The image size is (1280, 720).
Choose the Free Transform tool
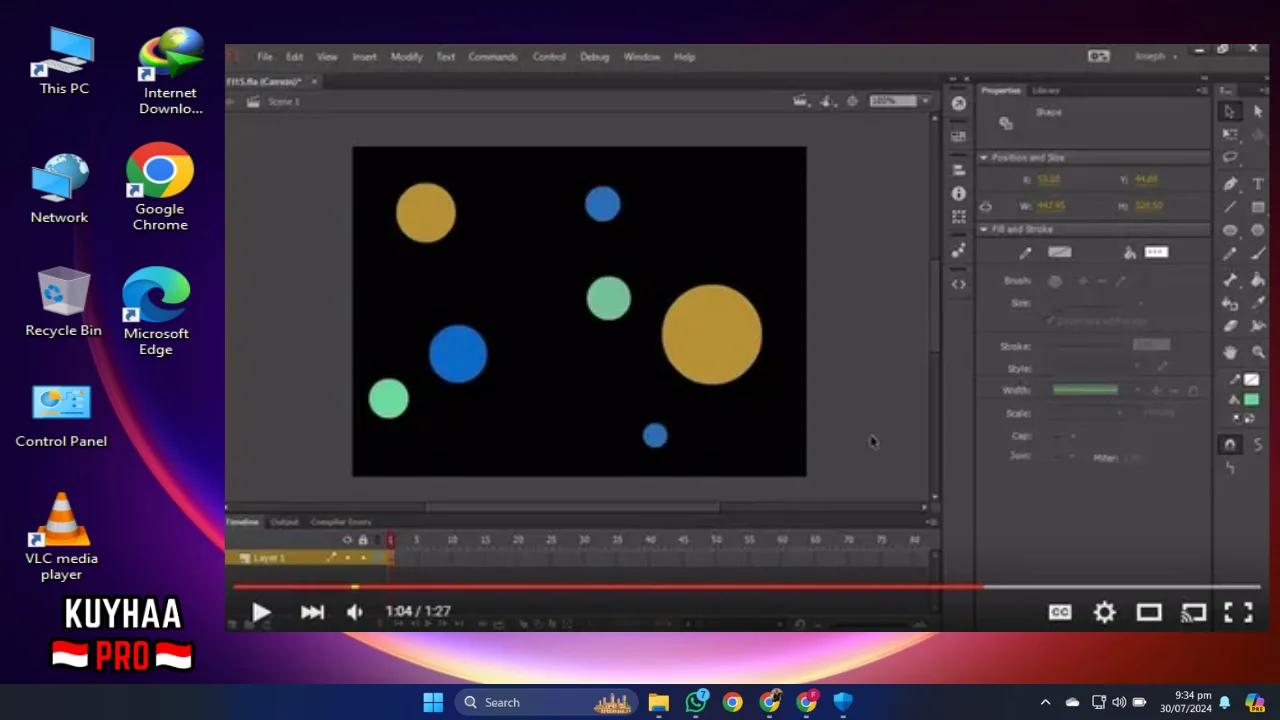(x=1230, y=134)
